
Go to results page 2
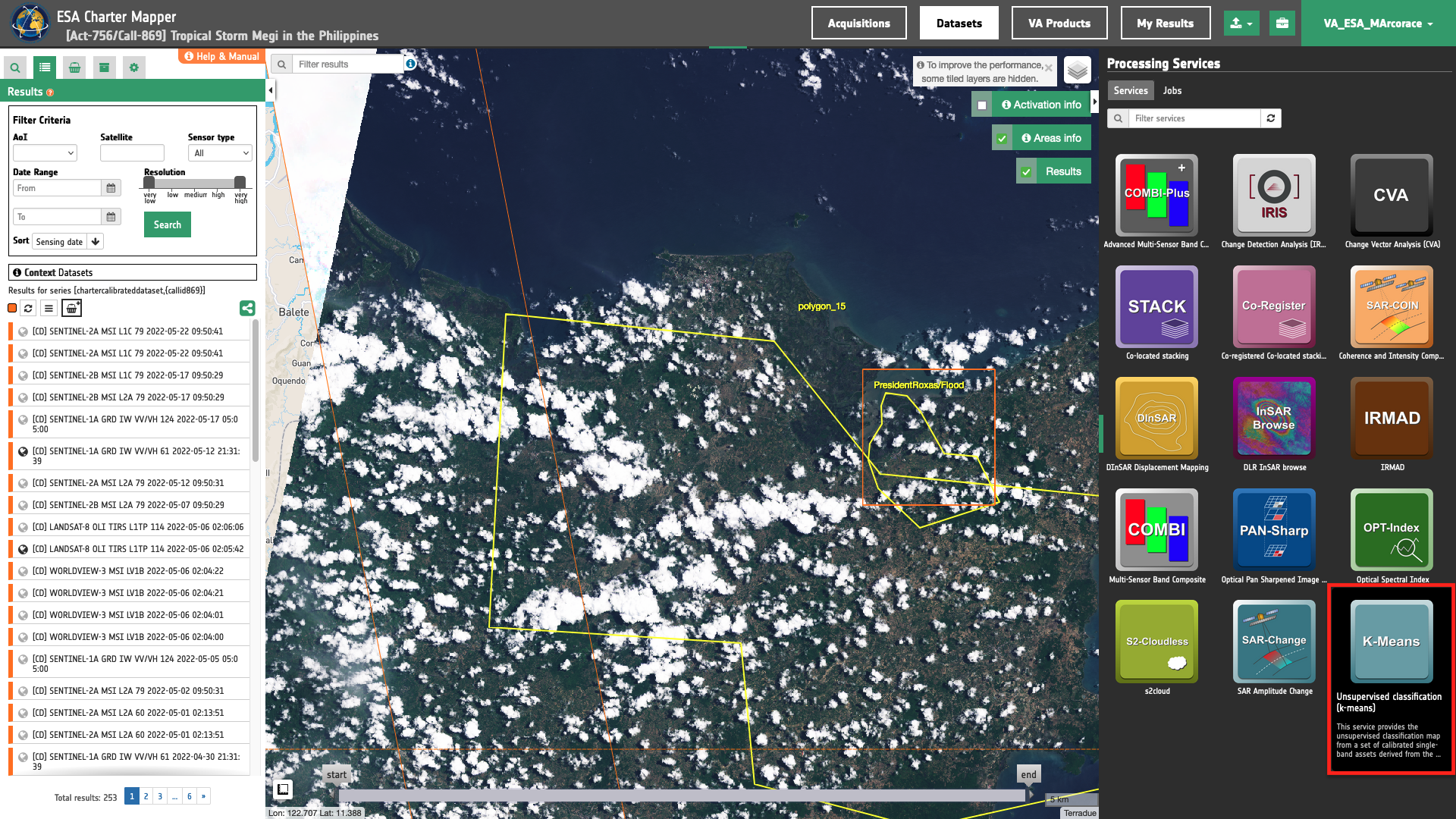146,796
